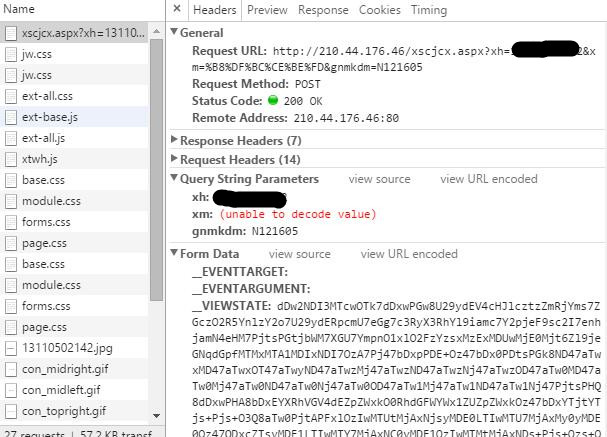Switch to the Headers tab
607x437 pixels.
coord(214,10)
